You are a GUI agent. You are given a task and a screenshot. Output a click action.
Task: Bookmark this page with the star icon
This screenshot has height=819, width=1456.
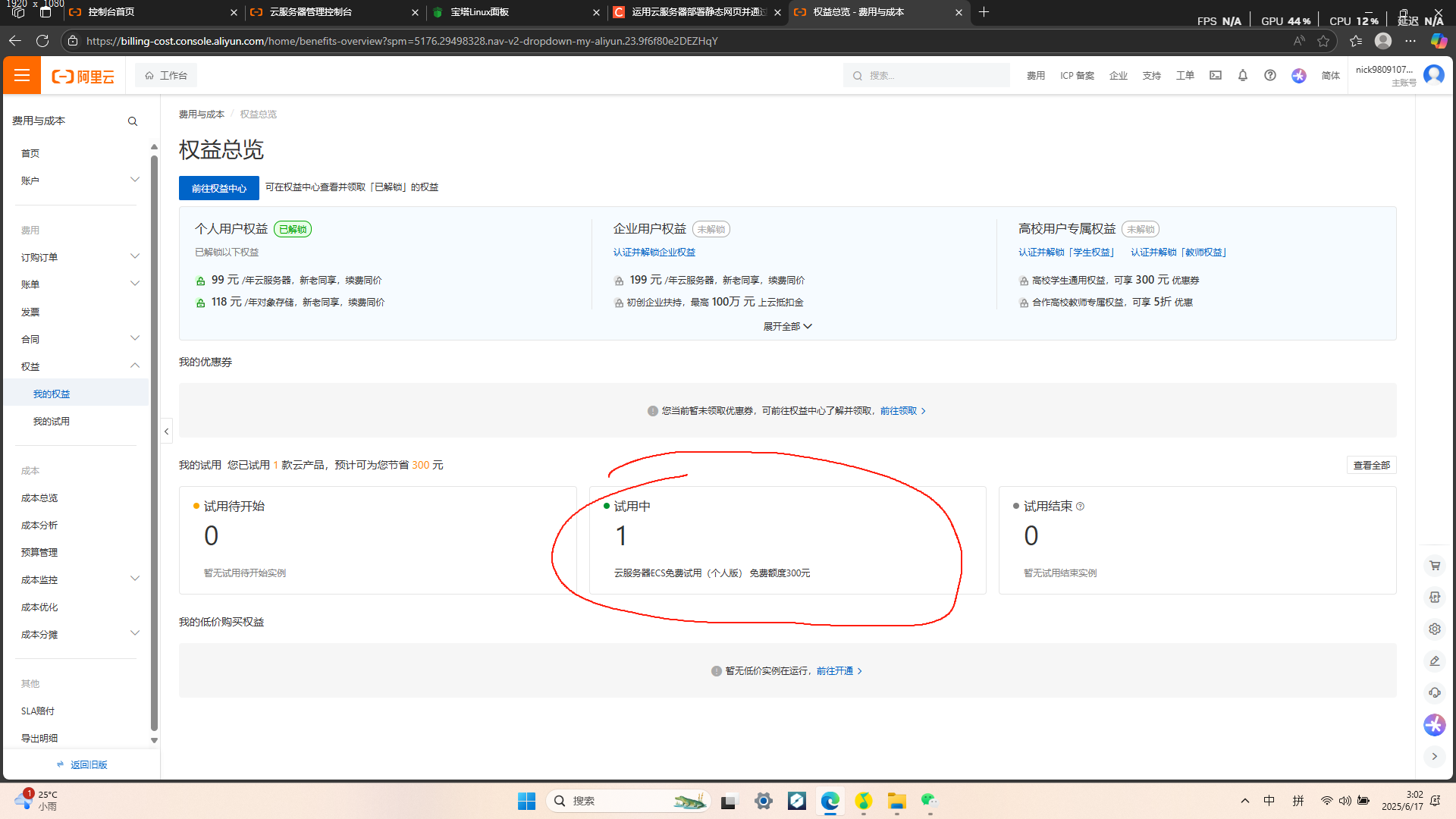tap(1323, 41)
